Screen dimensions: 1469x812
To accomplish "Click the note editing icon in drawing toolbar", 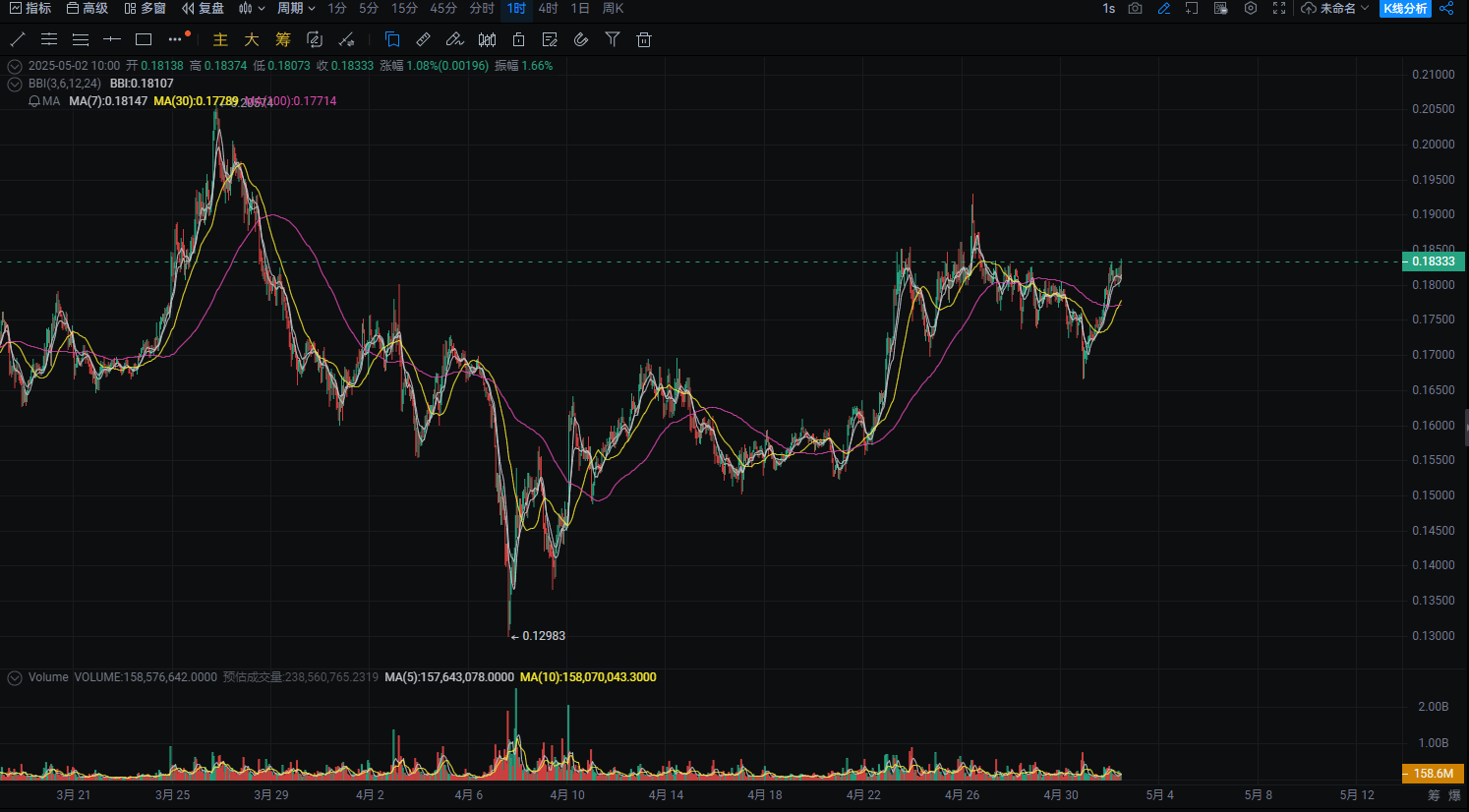I will coord(550,39).
